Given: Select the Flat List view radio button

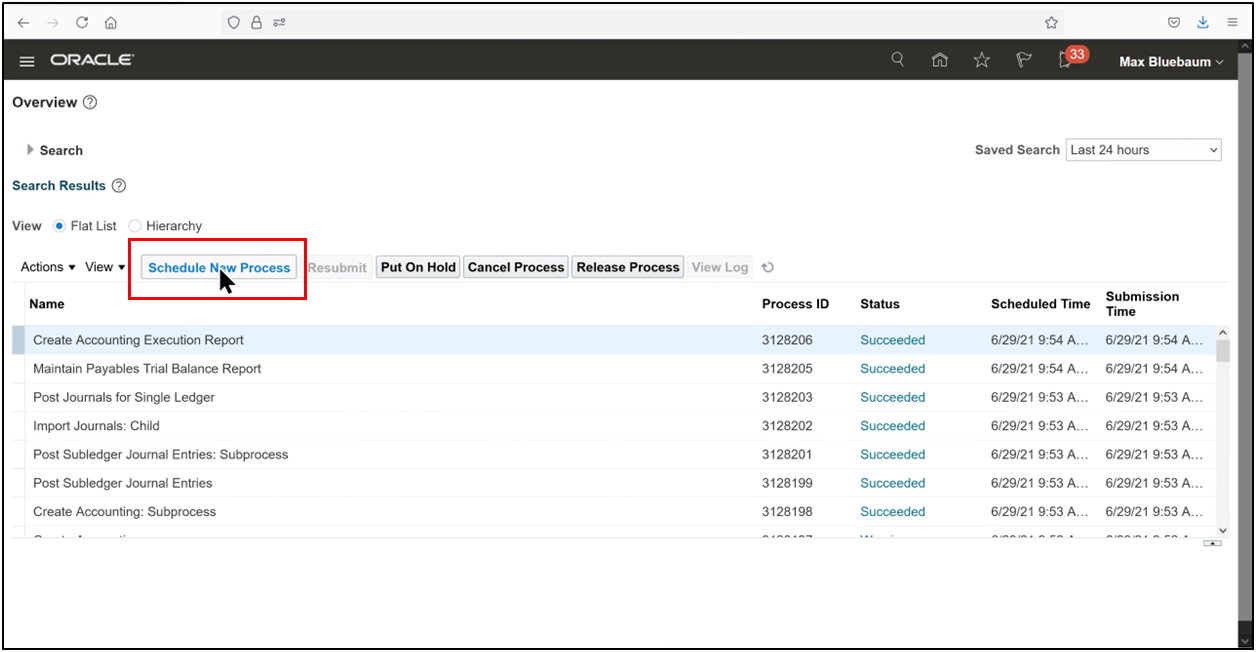Looking at the screenshot, I should point(60,226).
